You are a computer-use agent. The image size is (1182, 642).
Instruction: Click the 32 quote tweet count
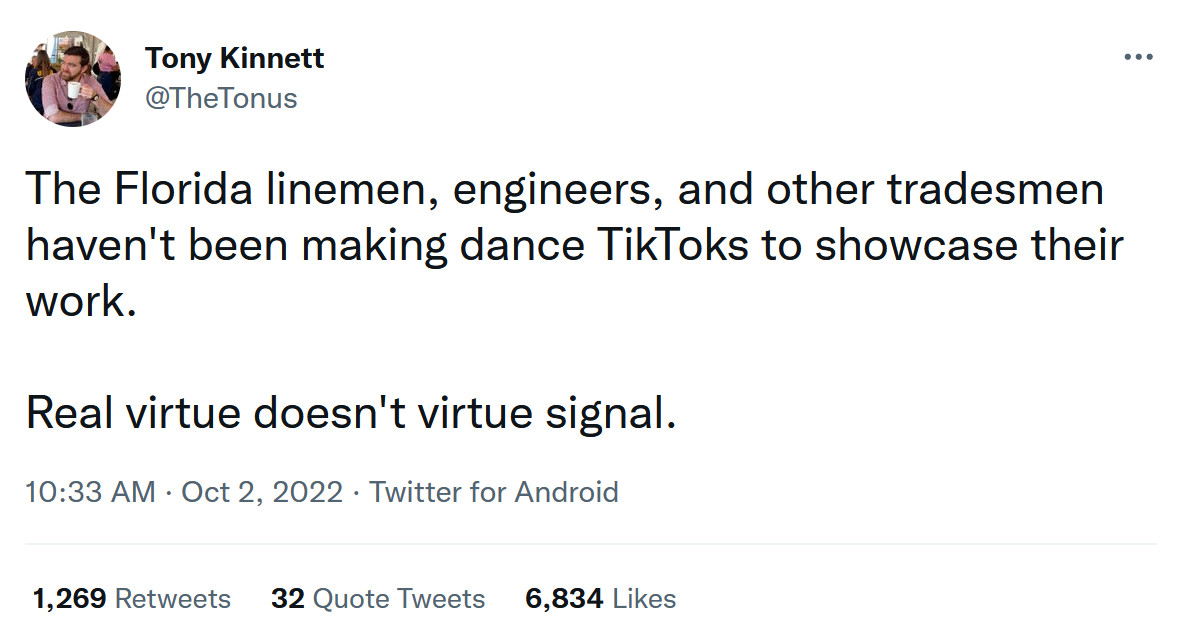(288, 599)
